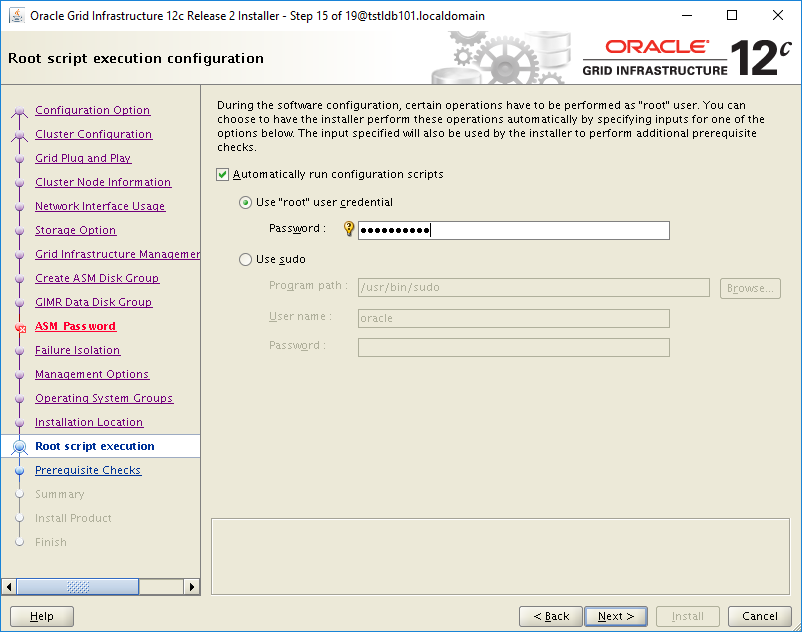Click the Summary step label
Viewport: 802px width, 632px height.
click(x=60, y=495)
